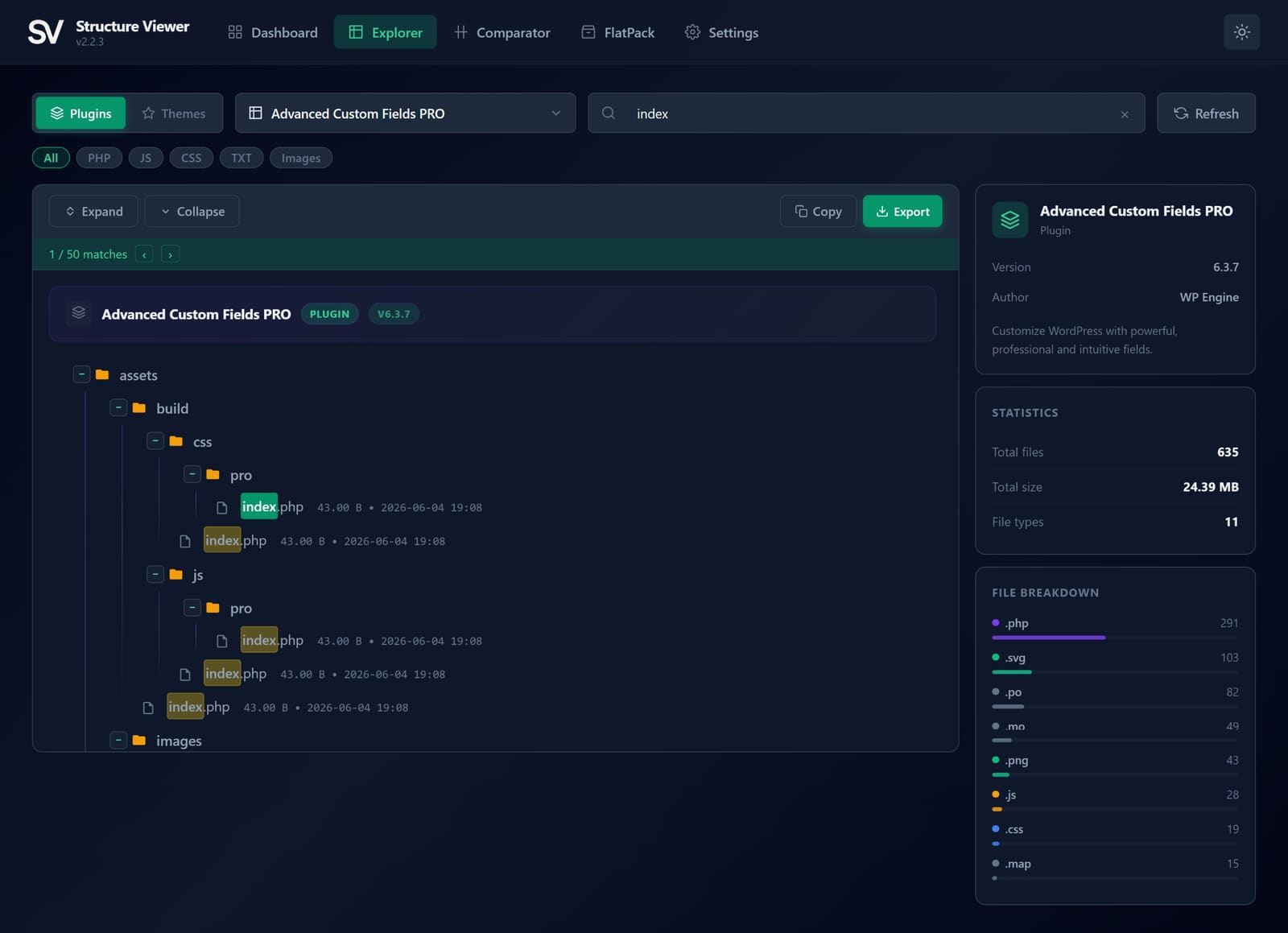1288x933 pixels.
Task: Click the js folder icon
Action: [x=176, y=575]
